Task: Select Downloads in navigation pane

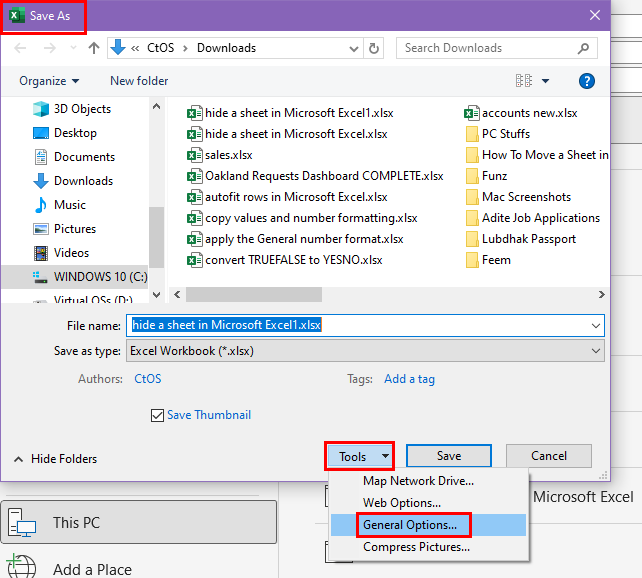Action: (x=84, y=181)
